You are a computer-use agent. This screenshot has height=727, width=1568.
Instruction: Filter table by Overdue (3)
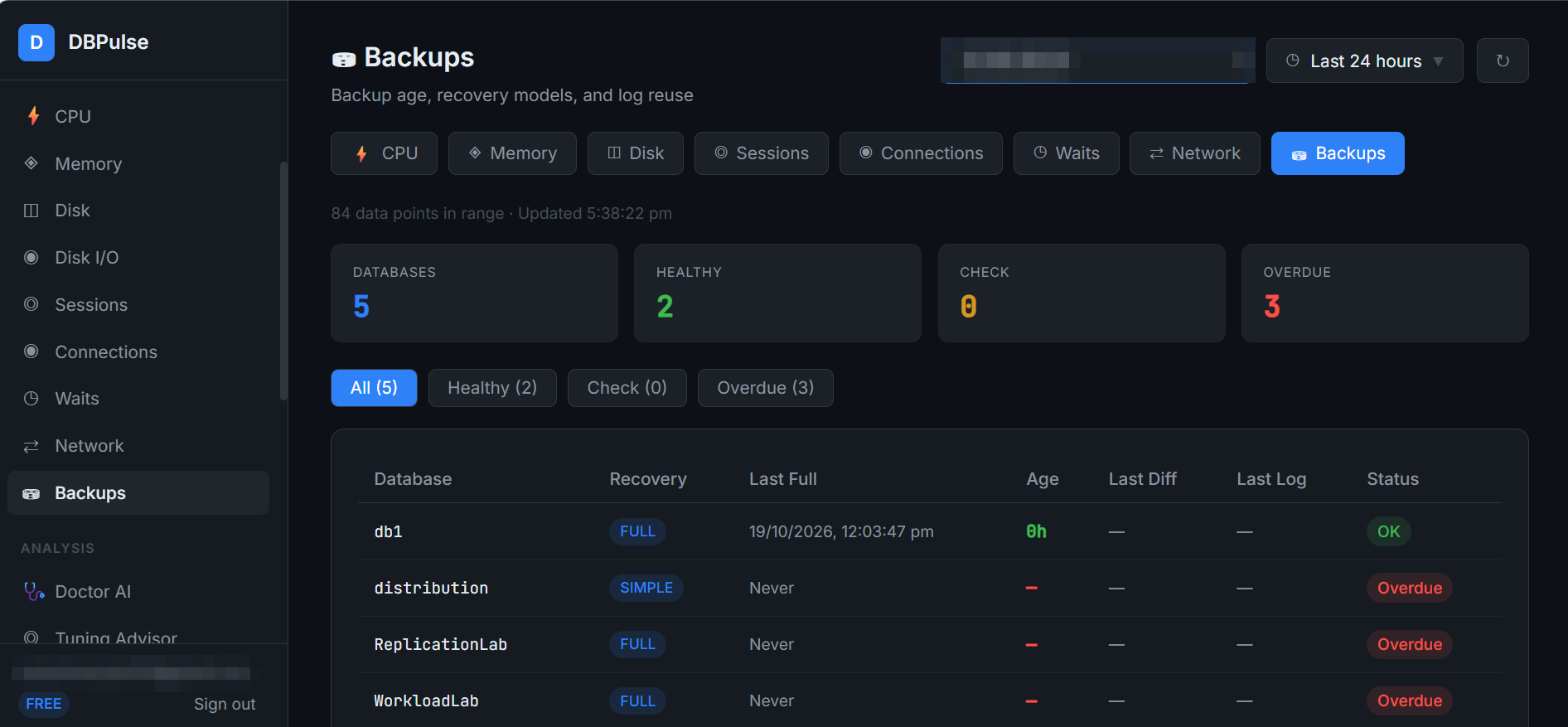coord(766,388)
